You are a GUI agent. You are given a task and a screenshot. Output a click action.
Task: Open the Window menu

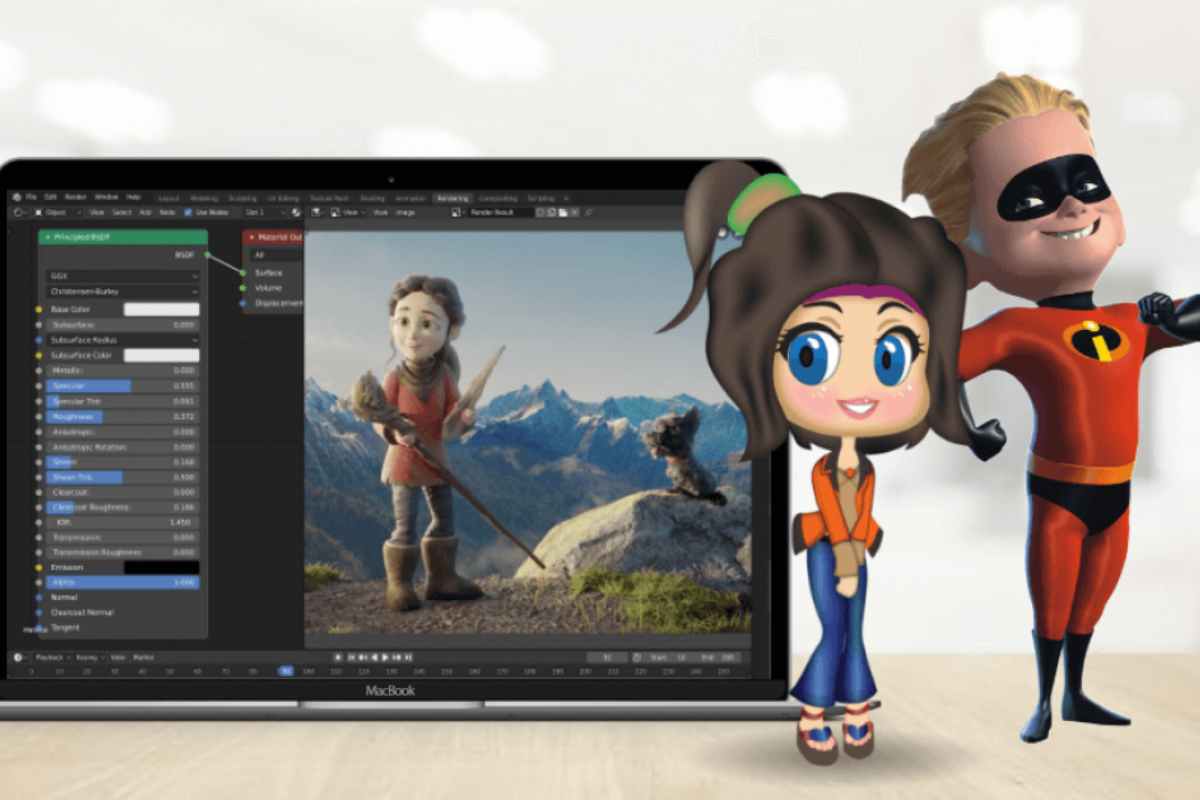pos(106,197)
